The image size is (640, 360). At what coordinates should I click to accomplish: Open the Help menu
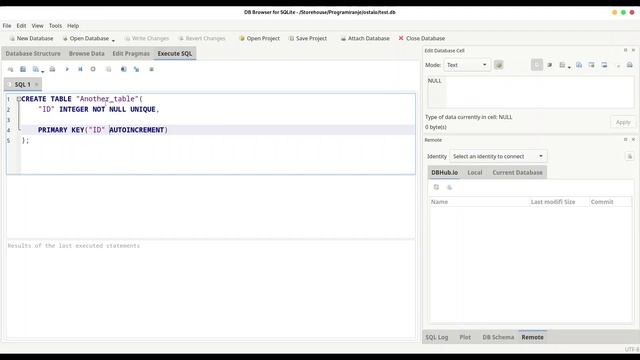coord(73,26)
